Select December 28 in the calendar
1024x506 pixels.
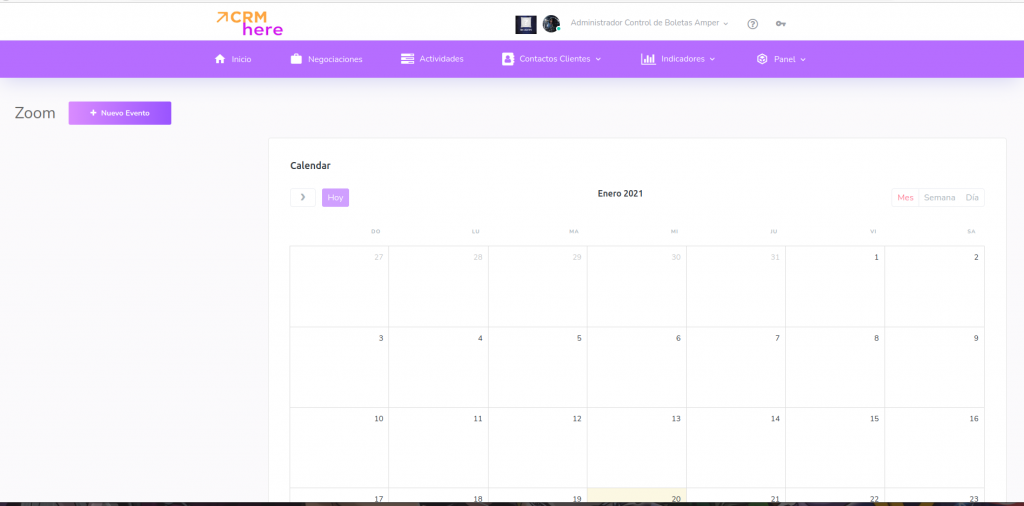(439, 287)
